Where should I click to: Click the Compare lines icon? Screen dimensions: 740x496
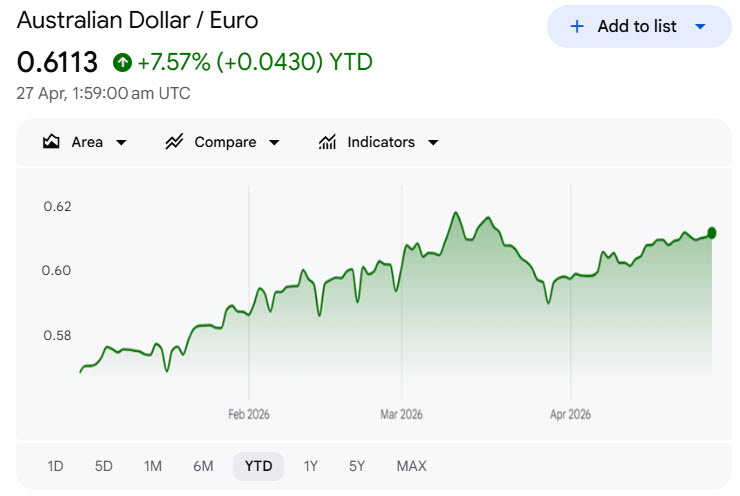[x=174, y=142]
